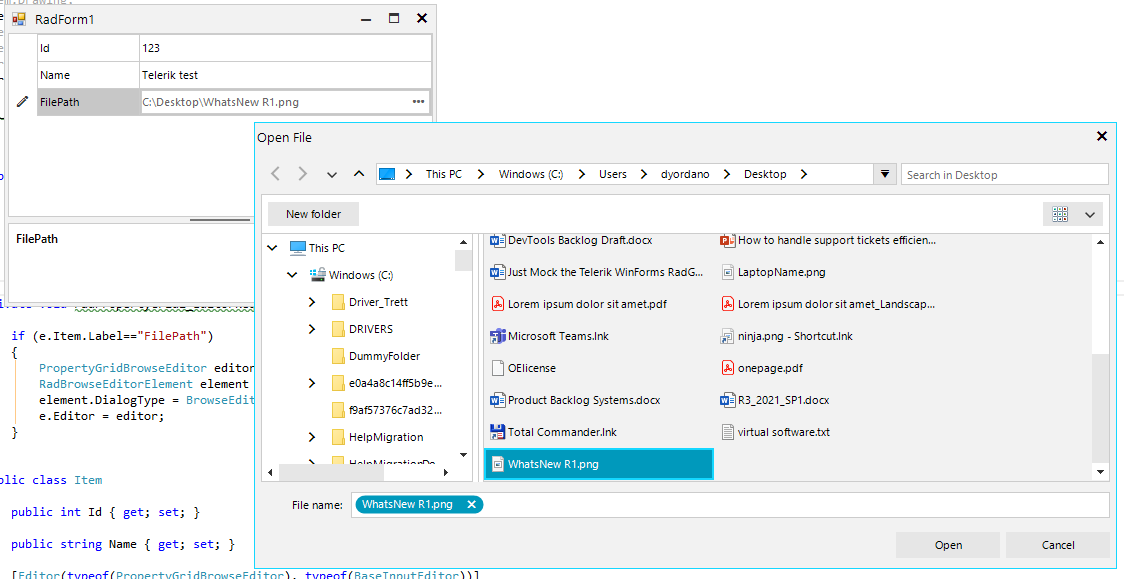Click the grid view layout icon
The height and width of the screenshot is (579, 1124).
[x=1060, y=214]
